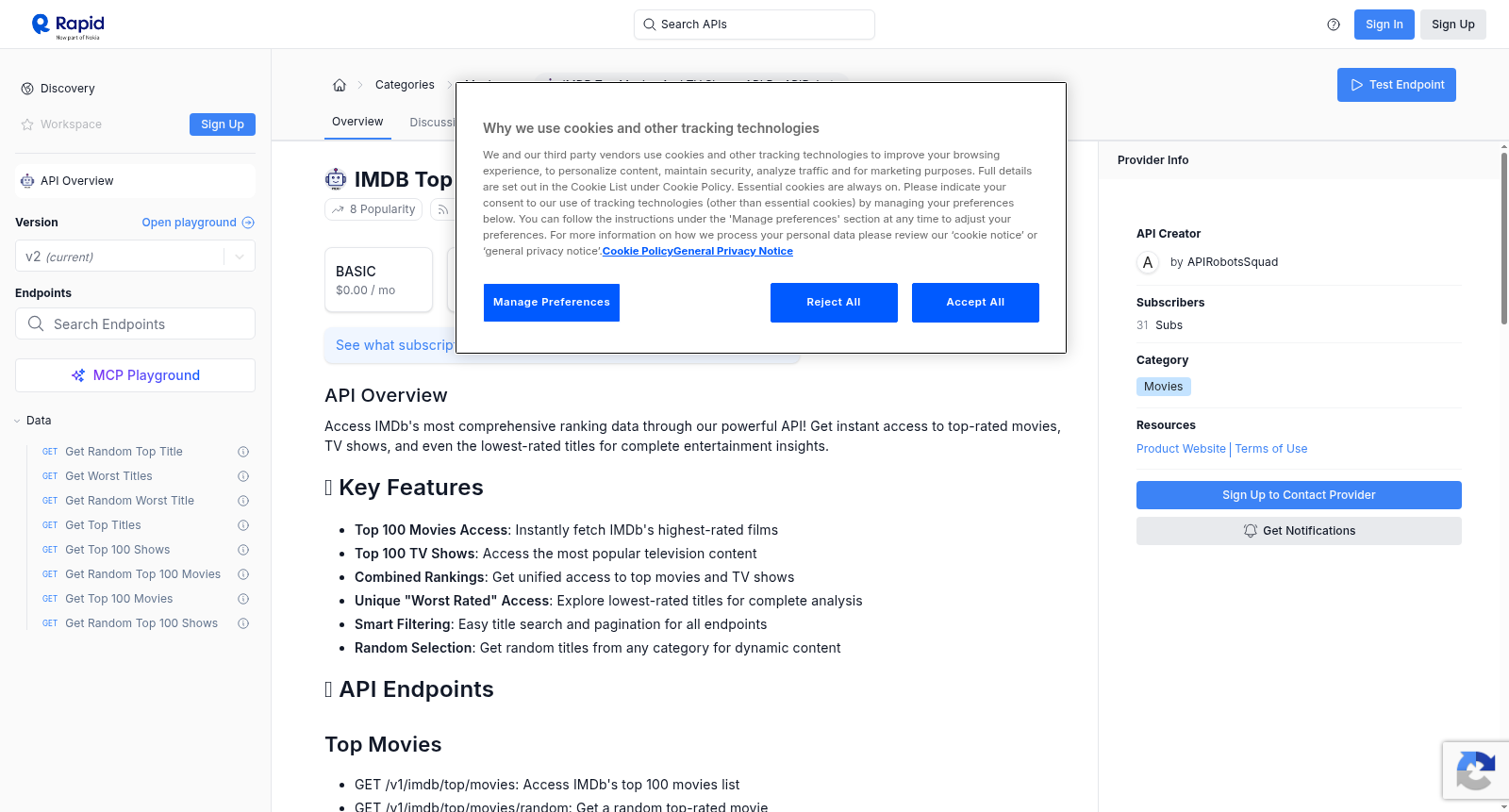This screenshot has width=1509, height=812.
Task: Focus the Search APIs field
Action: point(754,25)
